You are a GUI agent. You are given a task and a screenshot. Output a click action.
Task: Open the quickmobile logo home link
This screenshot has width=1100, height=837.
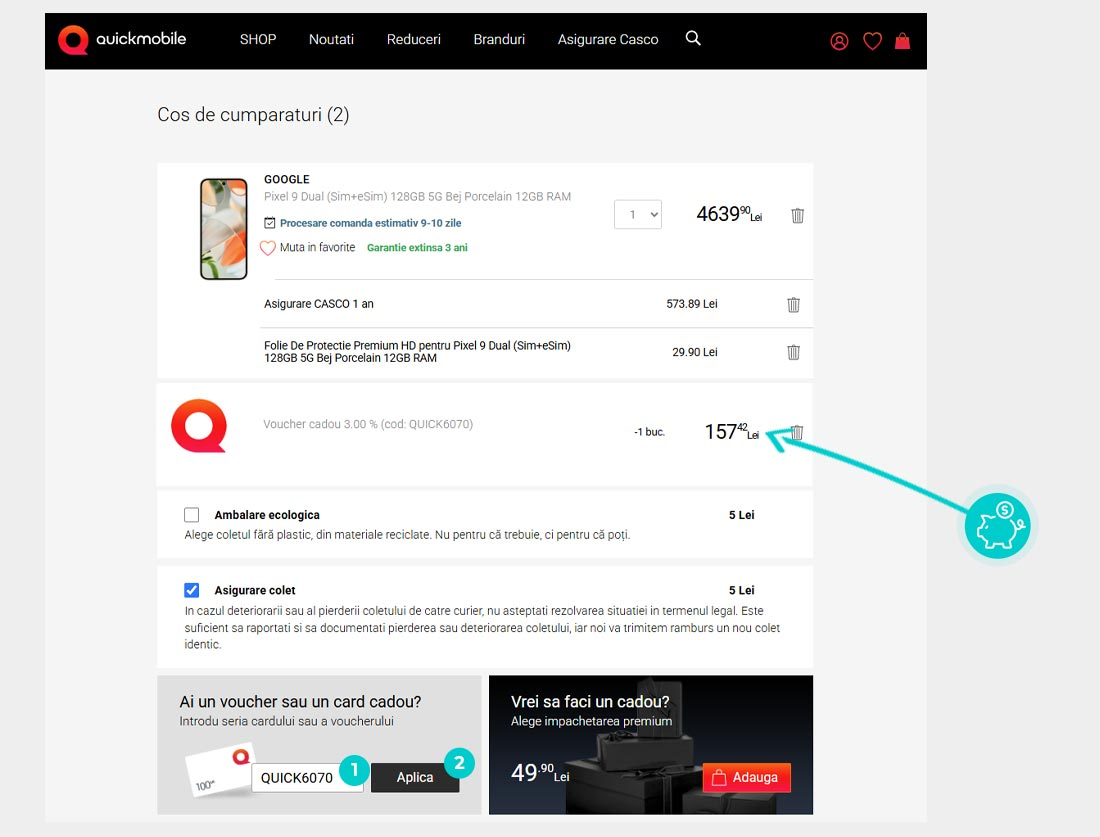pos(122,39)
